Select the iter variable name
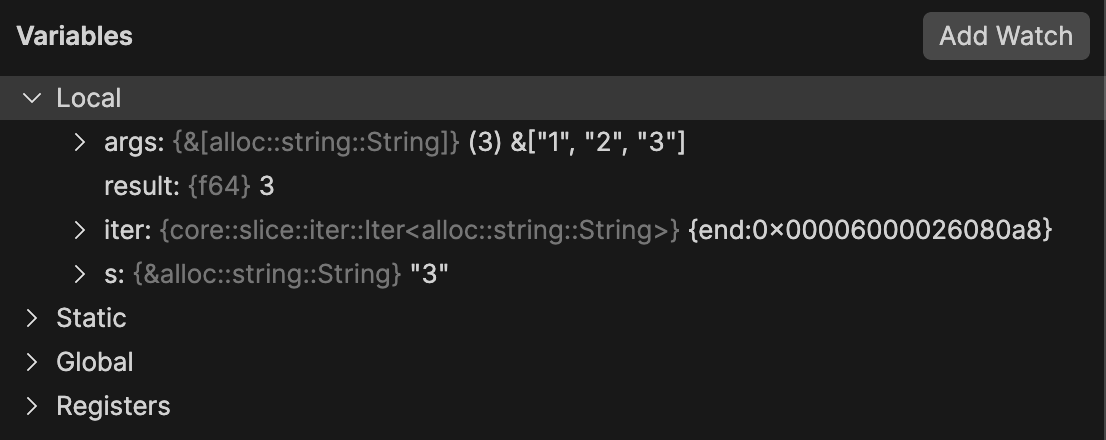The height and width of the screenshot is (440, 1106). point(128,230)
